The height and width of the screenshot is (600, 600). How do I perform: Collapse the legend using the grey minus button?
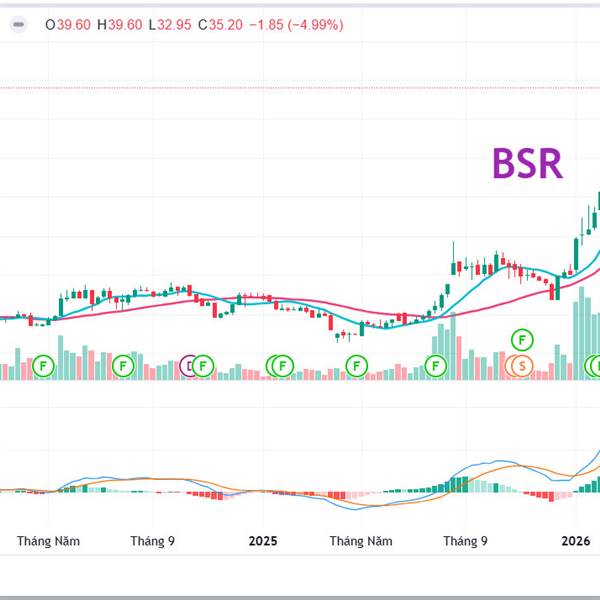[x=18, y=25]
